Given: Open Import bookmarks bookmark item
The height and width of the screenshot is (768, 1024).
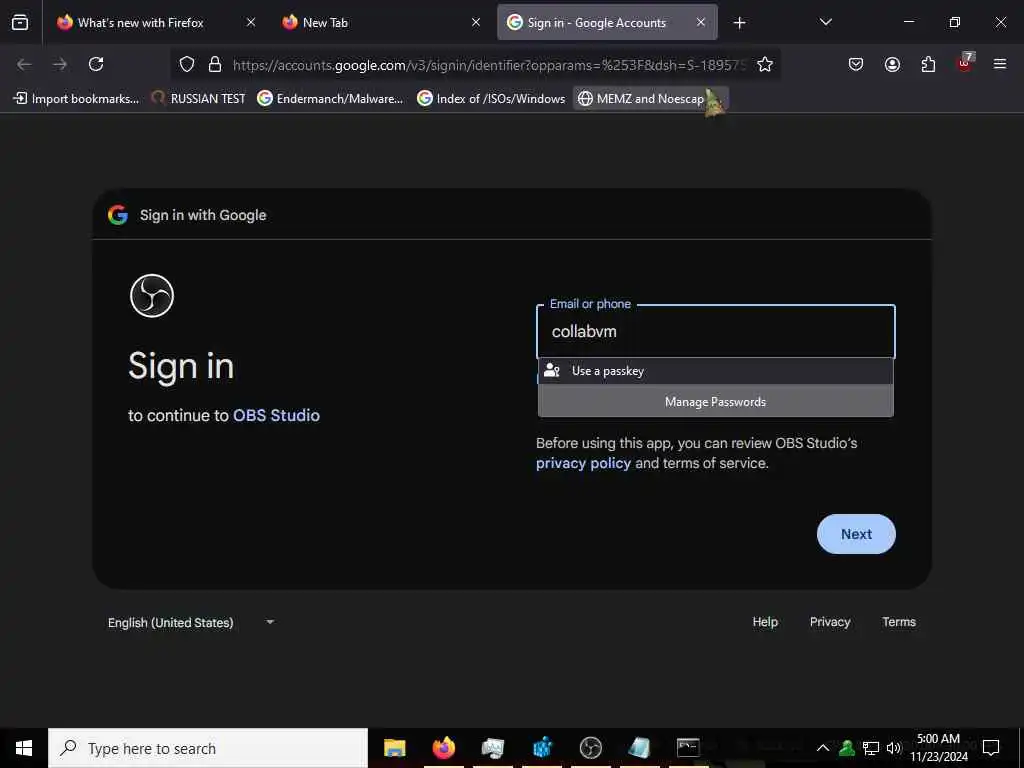Looking at the screenshot, I should 76,99.
